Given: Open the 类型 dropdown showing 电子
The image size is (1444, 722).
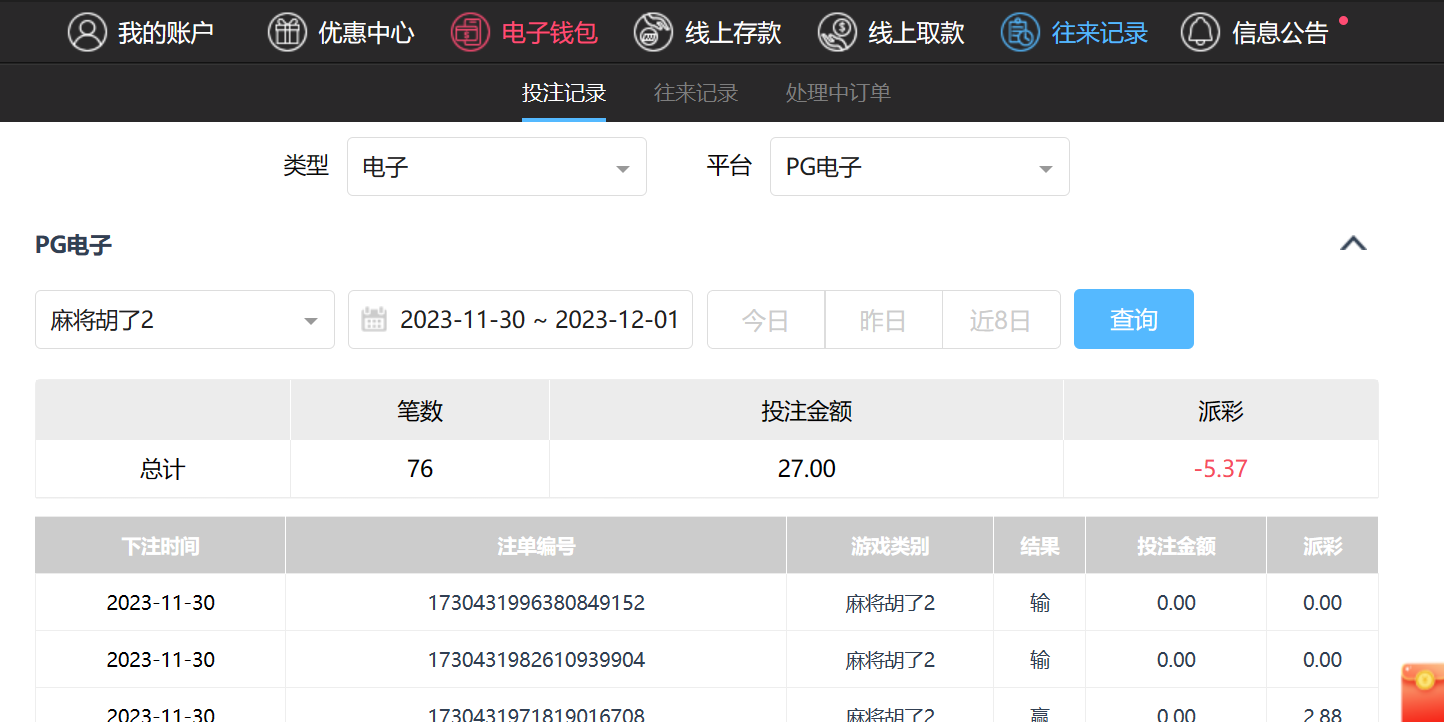Looking at the screenshot, I should tap(496, 167).
